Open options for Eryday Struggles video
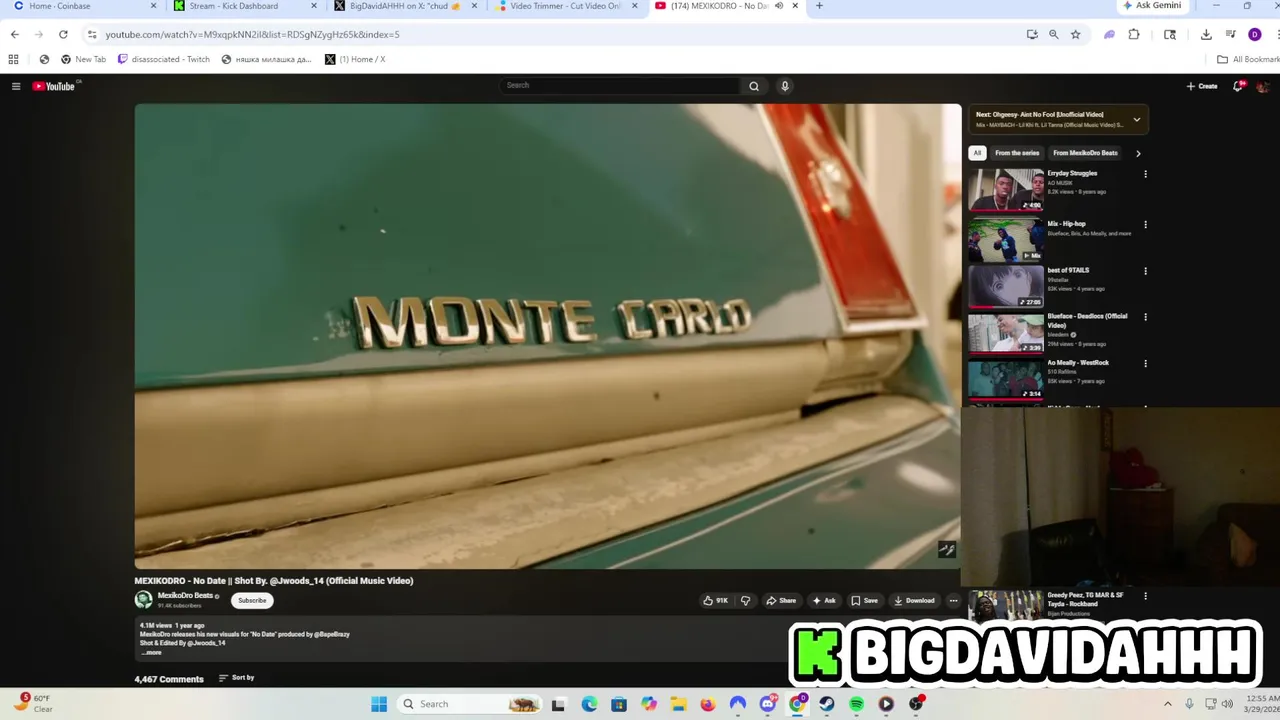Image resolution: width=1280 pixels, height=720 pixels. point(1145,174)
